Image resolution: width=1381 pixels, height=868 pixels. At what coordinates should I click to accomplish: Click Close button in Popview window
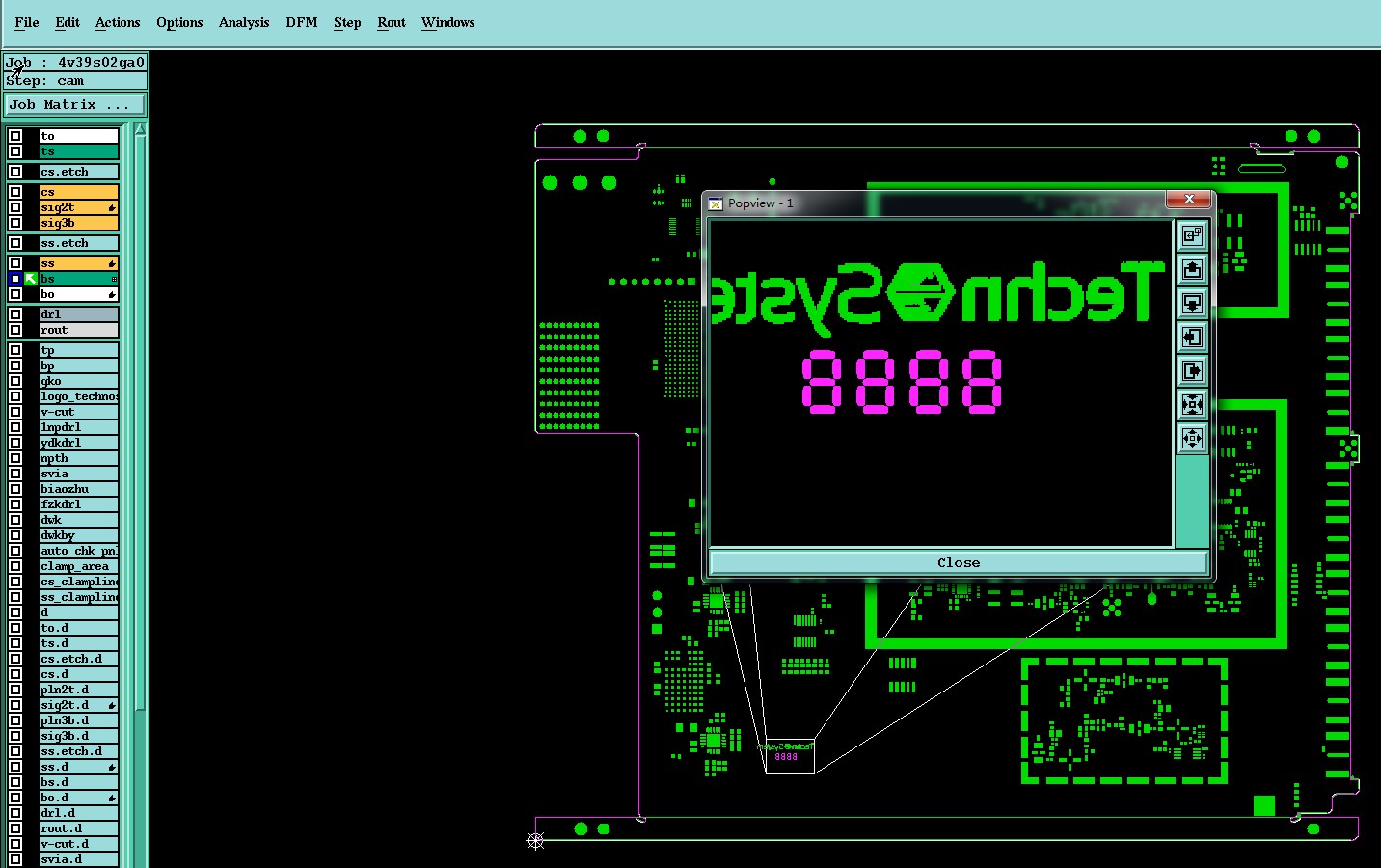point(959,562)
